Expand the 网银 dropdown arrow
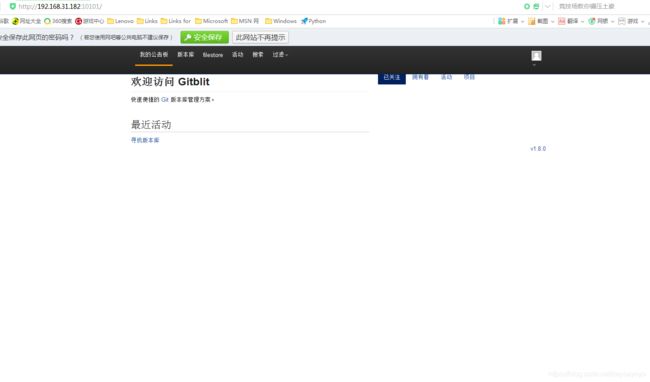The height and width of the screenshot is (382, 650). [613, 22]
